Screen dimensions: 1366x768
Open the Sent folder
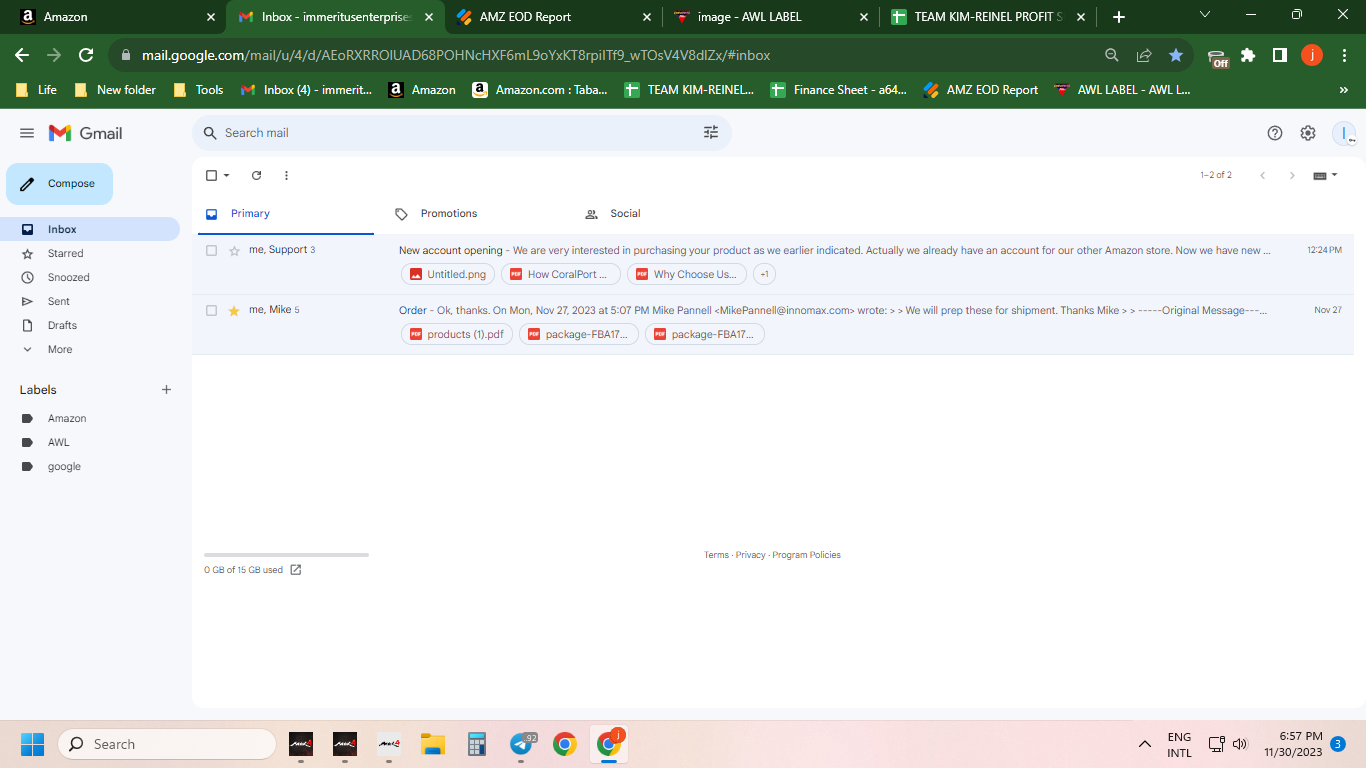(x=59, y=301)
